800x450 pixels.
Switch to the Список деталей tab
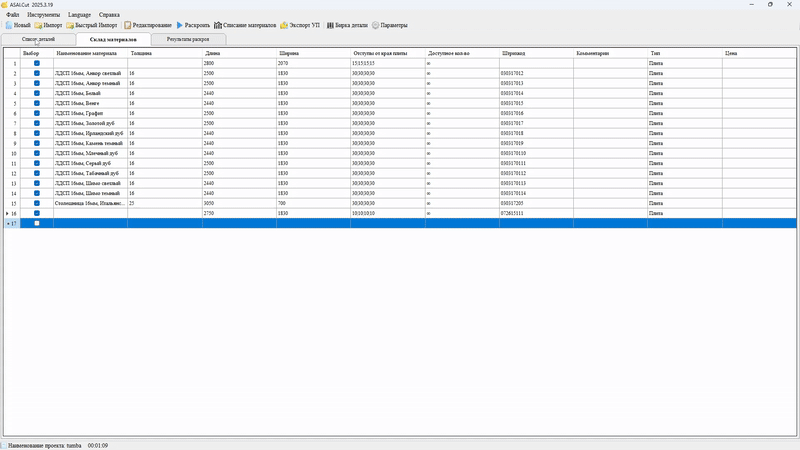pyautogui.click(x=38, y=39)
